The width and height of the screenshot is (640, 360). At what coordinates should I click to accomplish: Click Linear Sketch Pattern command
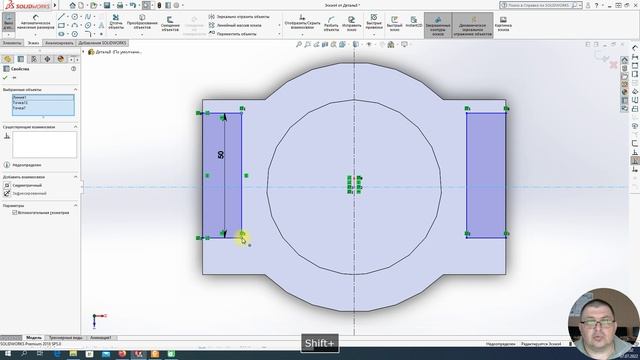coord(235,25)
